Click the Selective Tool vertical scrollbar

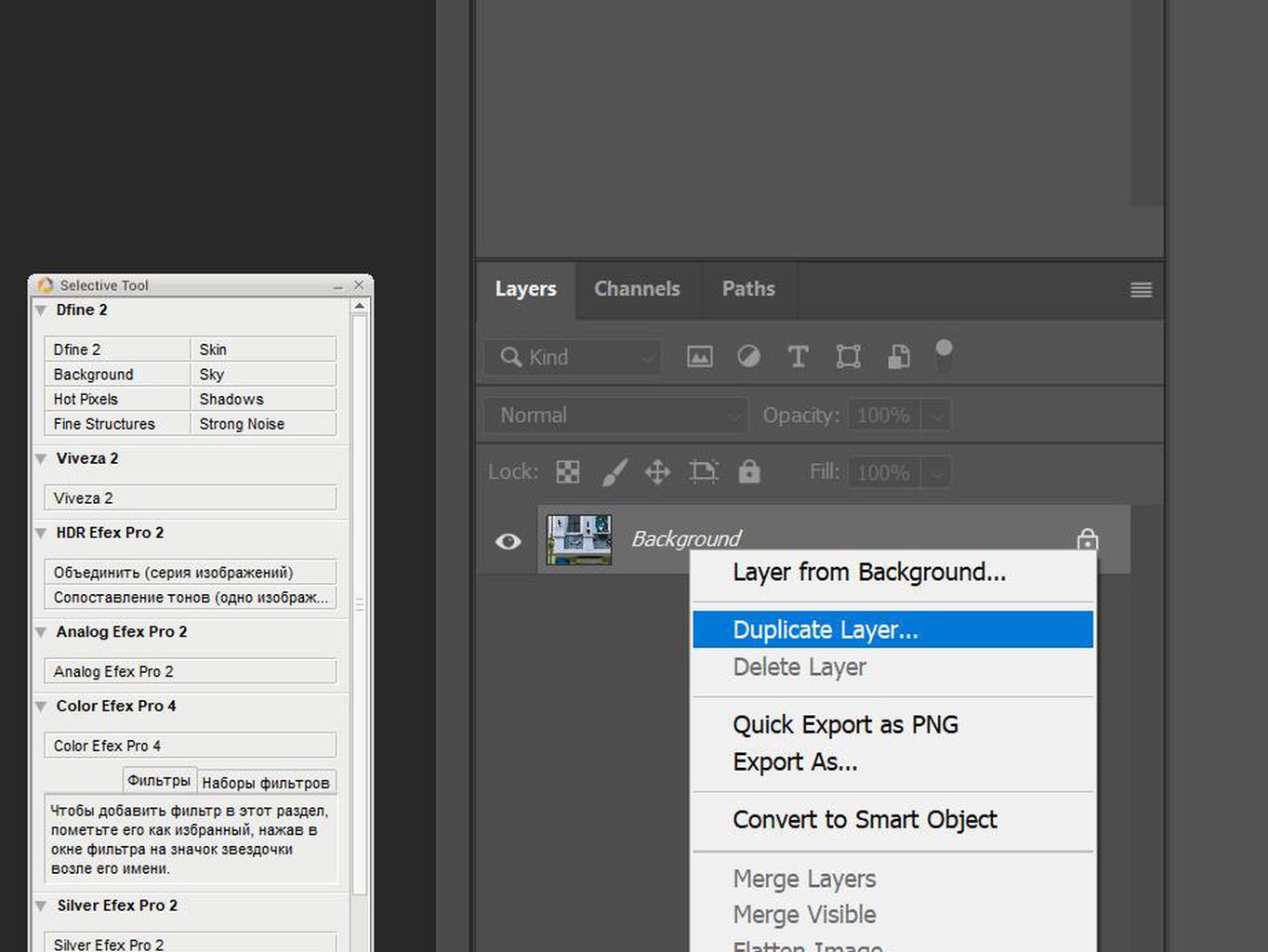point(359,604)
